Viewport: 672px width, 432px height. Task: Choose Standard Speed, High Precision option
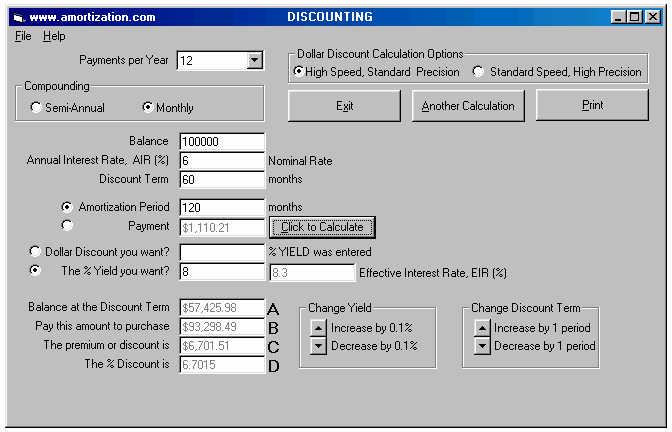(478, 72)
